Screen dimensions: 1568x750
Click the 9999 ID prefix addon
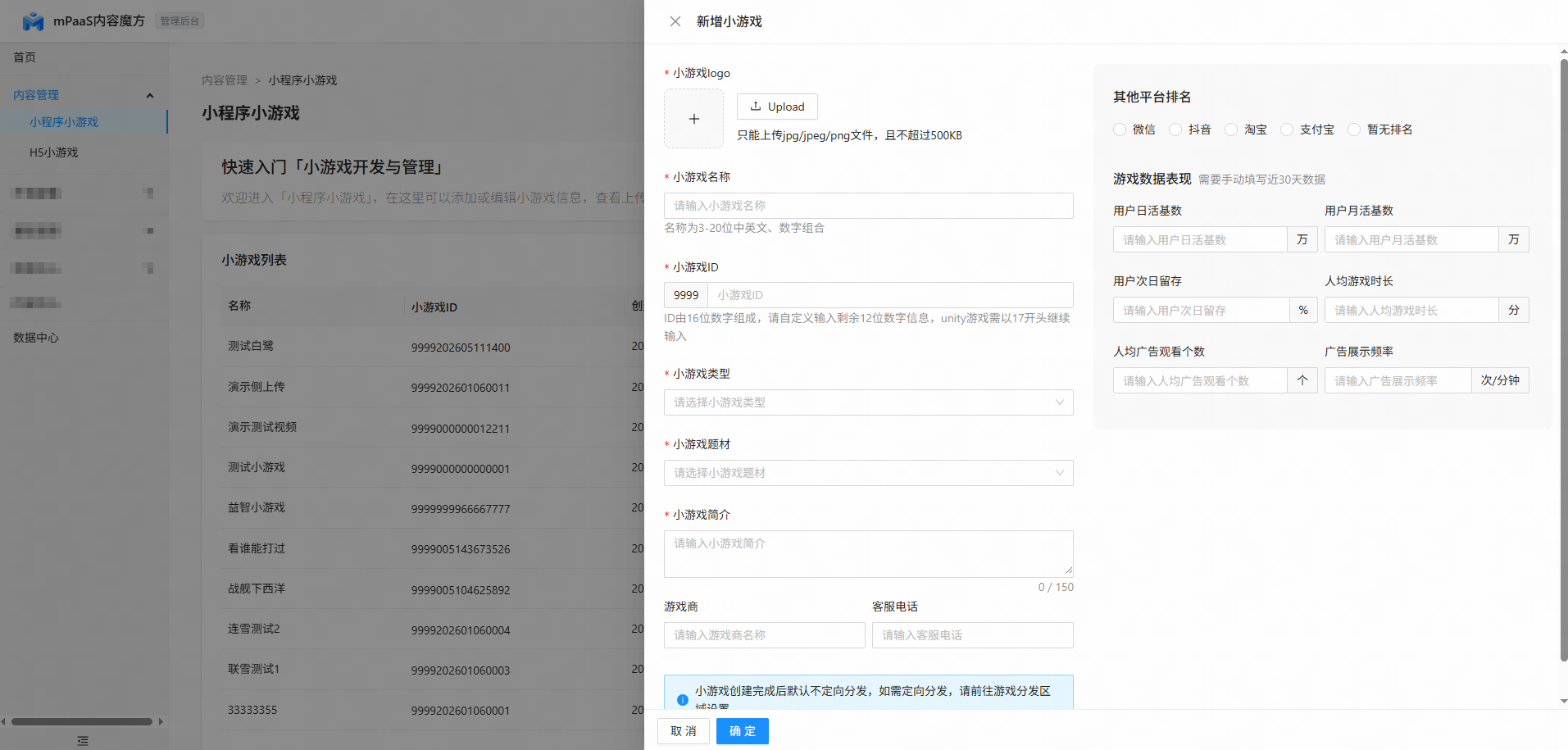click(686, 295)
